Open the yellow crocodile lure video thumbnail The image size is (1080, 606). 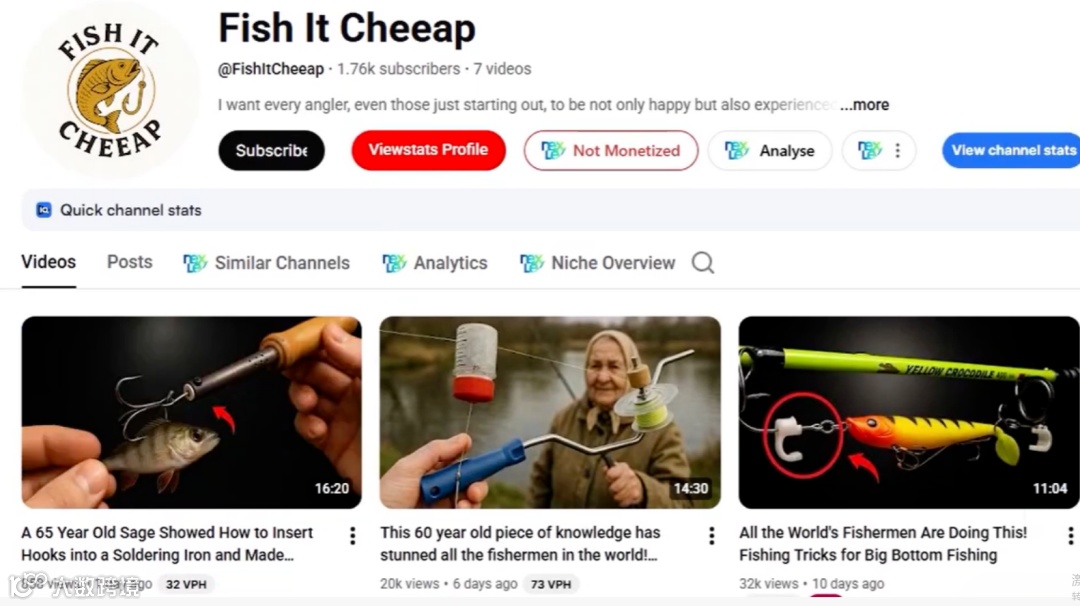click(908, 412)
